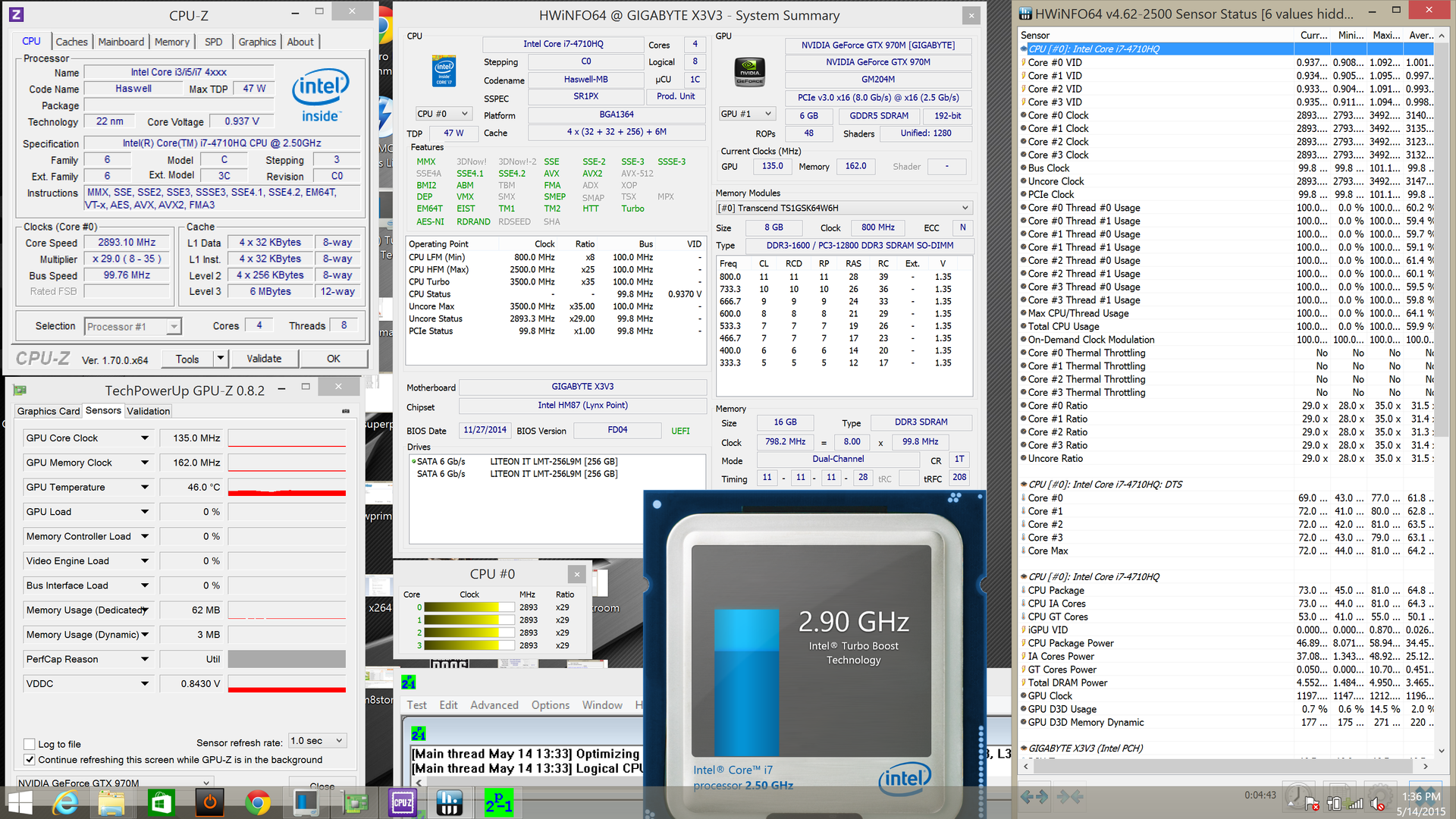
Task: Open Windows Store from the taskbar
Action: tap(161, 802)
